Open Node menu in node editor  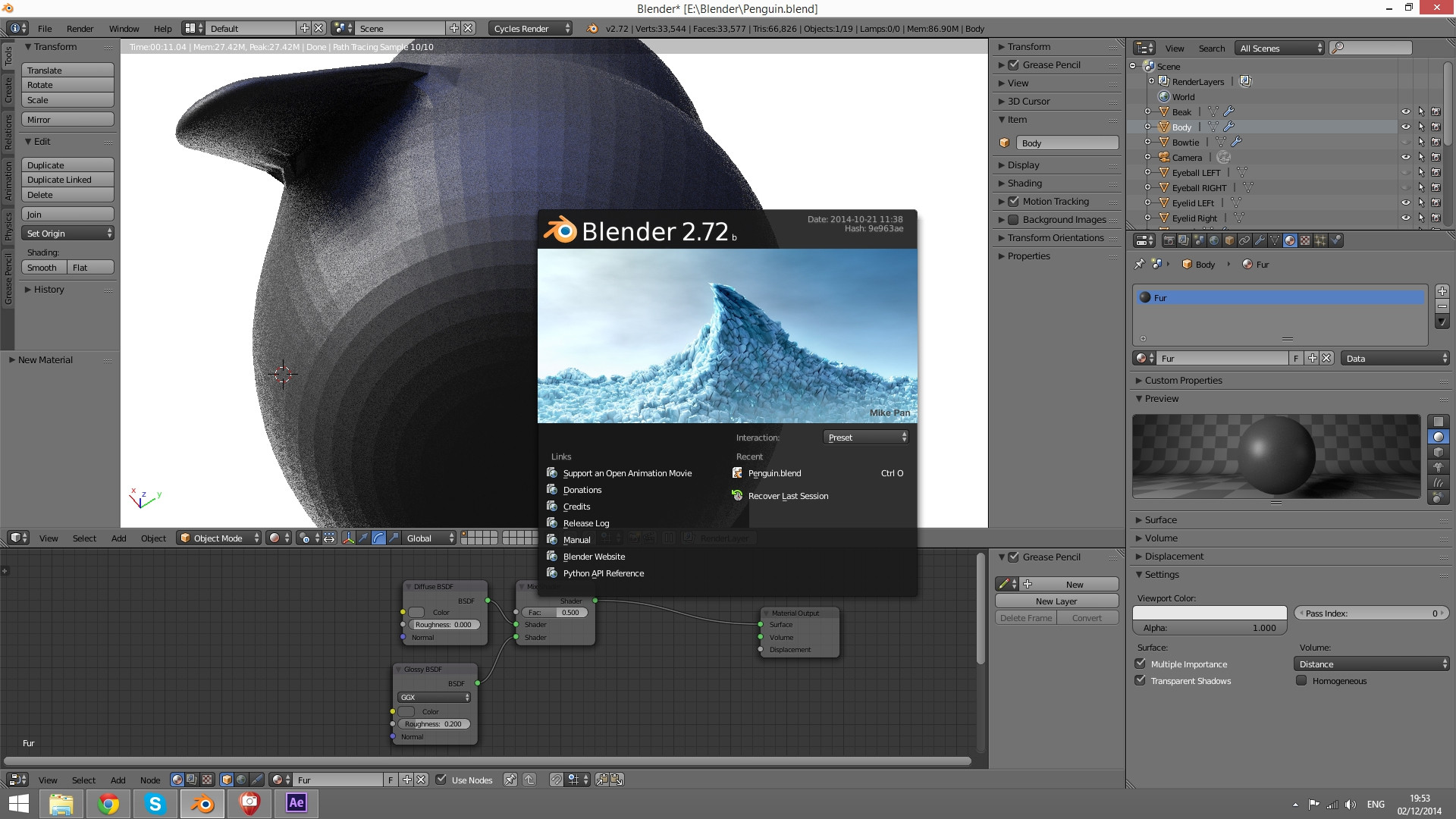click(x=150, y=780)
